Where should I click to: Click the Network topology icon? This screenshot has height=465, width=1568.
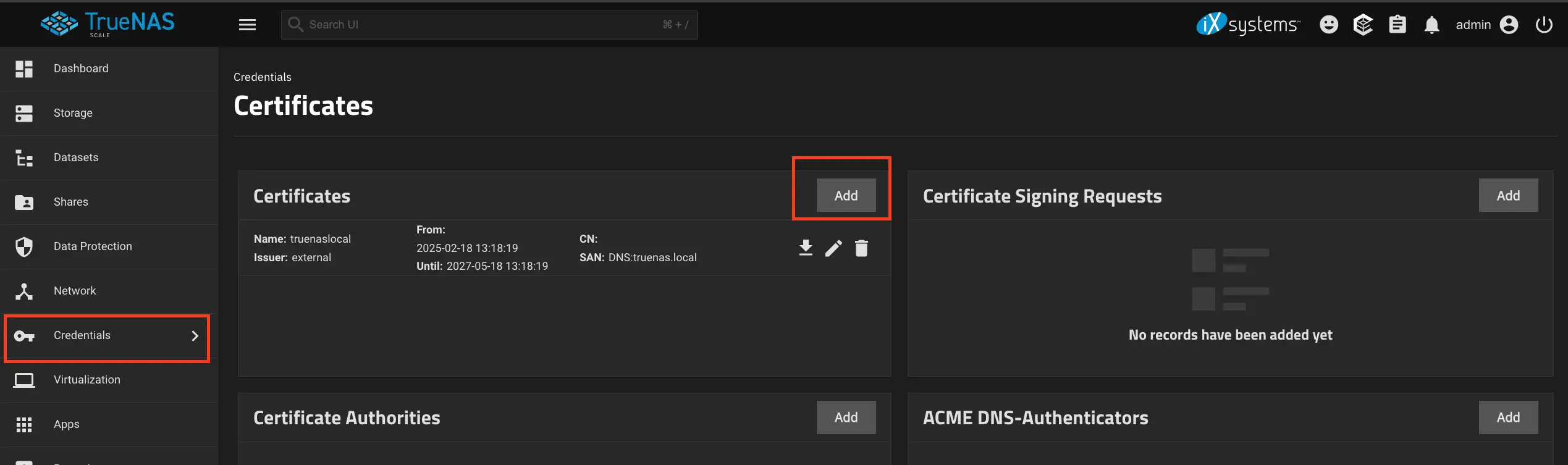24,291
